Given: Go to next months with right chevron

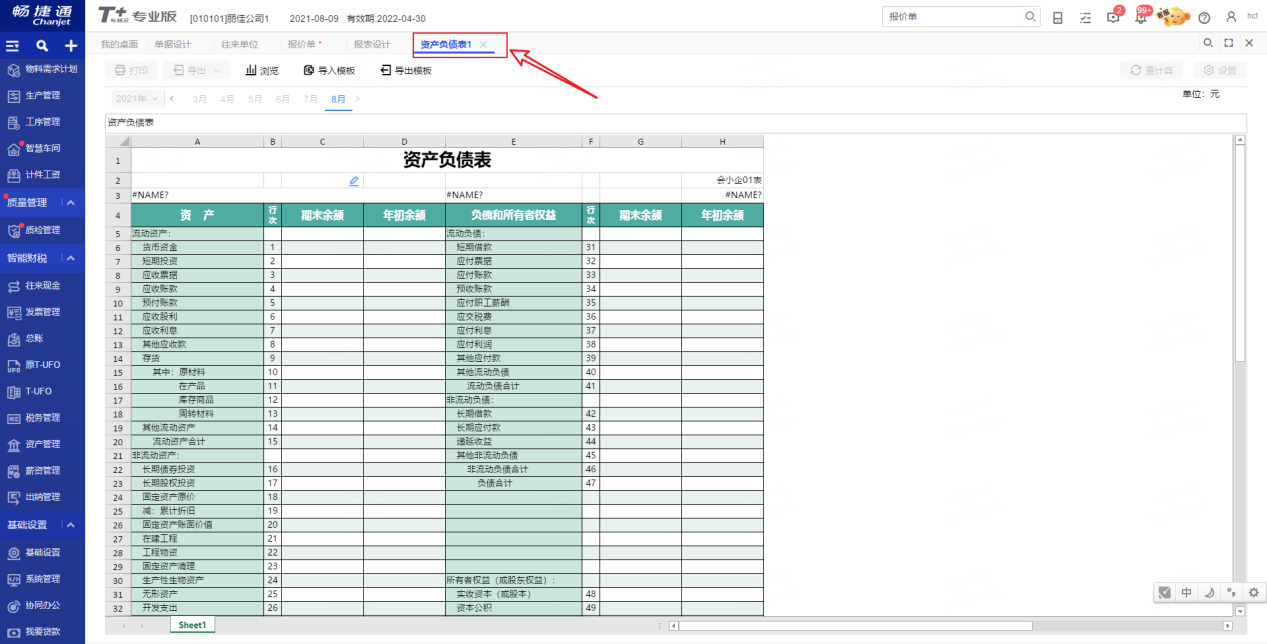Looking at the screenshot, I should [x=358, y=99].
